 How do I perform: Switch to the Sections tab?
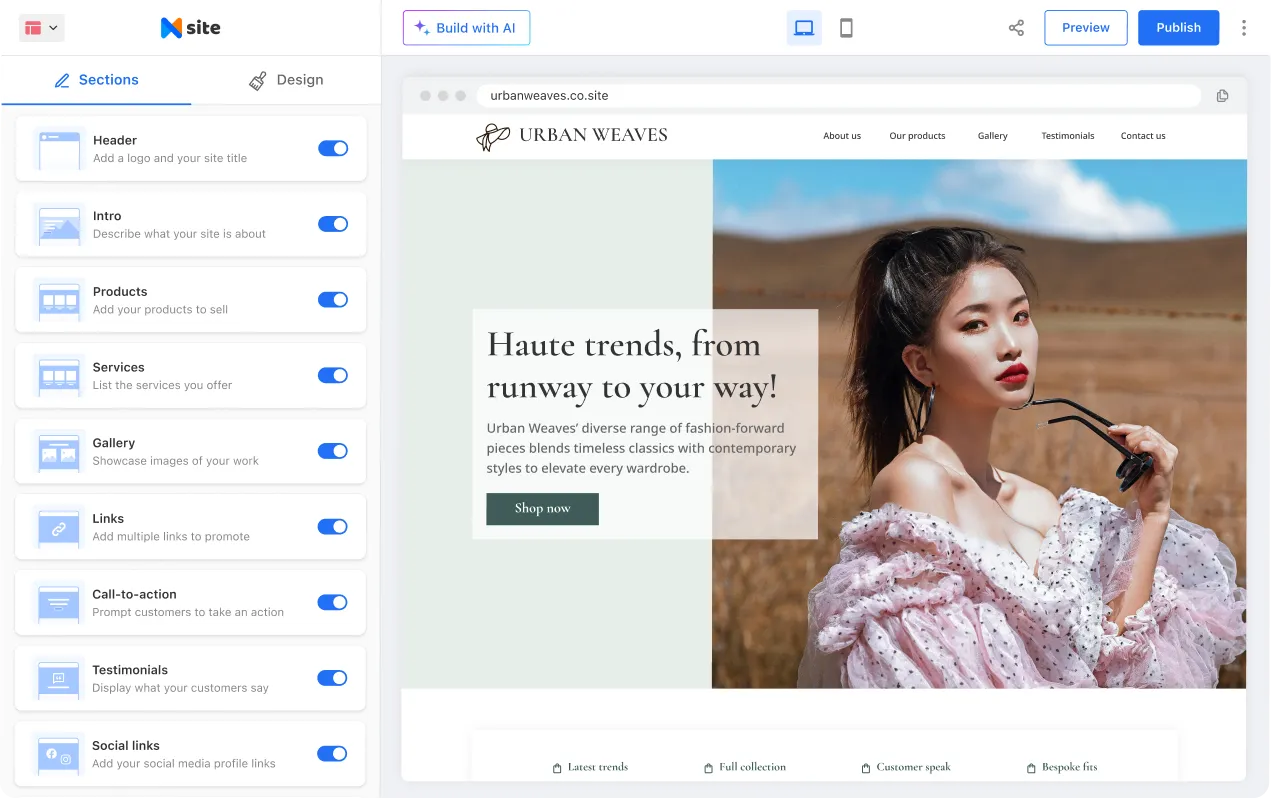pyautogui.click(x=96, y=80)
